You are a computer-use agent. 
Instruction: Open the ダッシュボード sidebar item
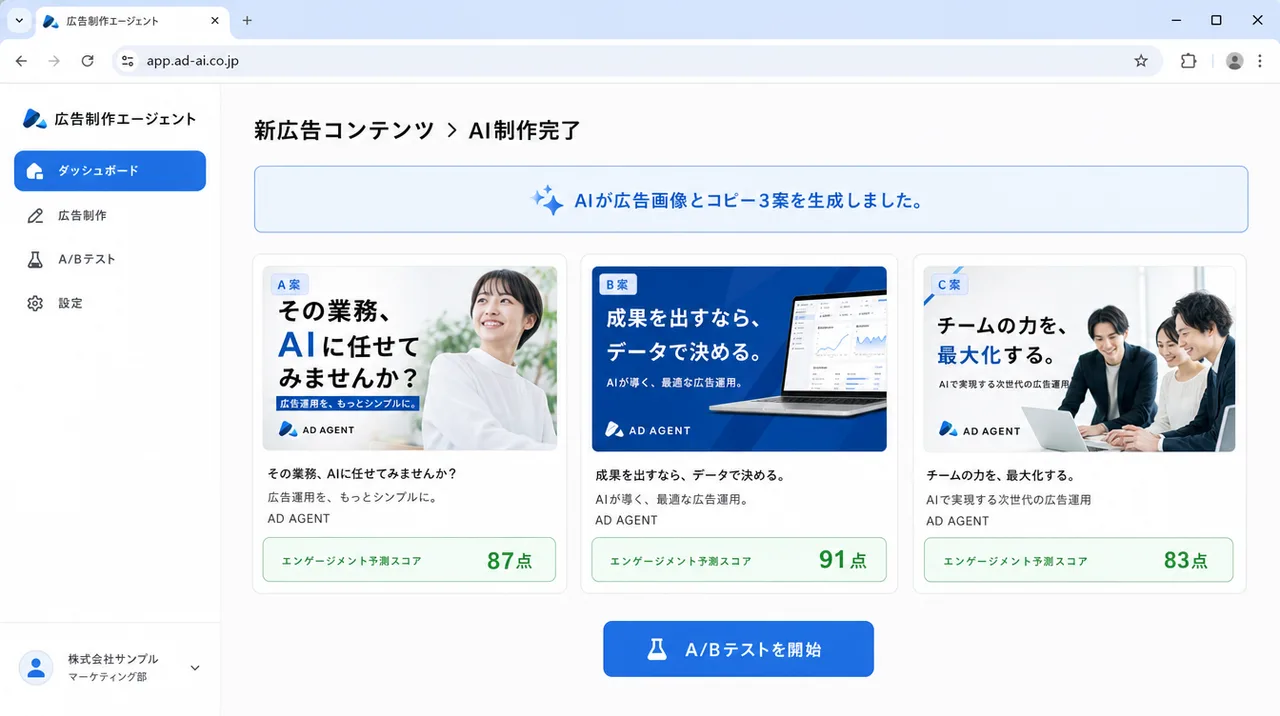point(110,171)
